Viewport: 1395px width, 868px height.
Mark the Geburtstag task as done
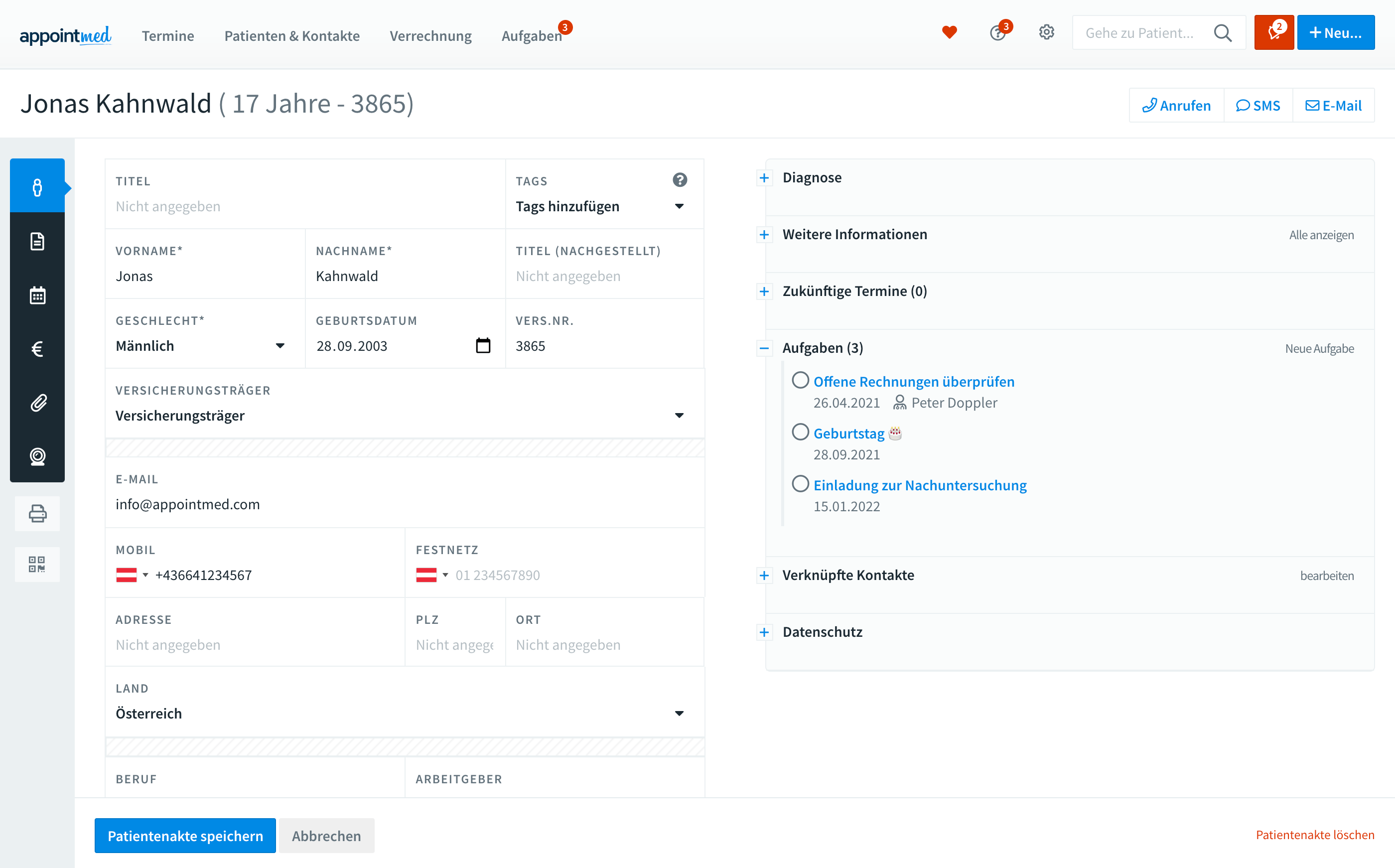(x=800, y=433)
